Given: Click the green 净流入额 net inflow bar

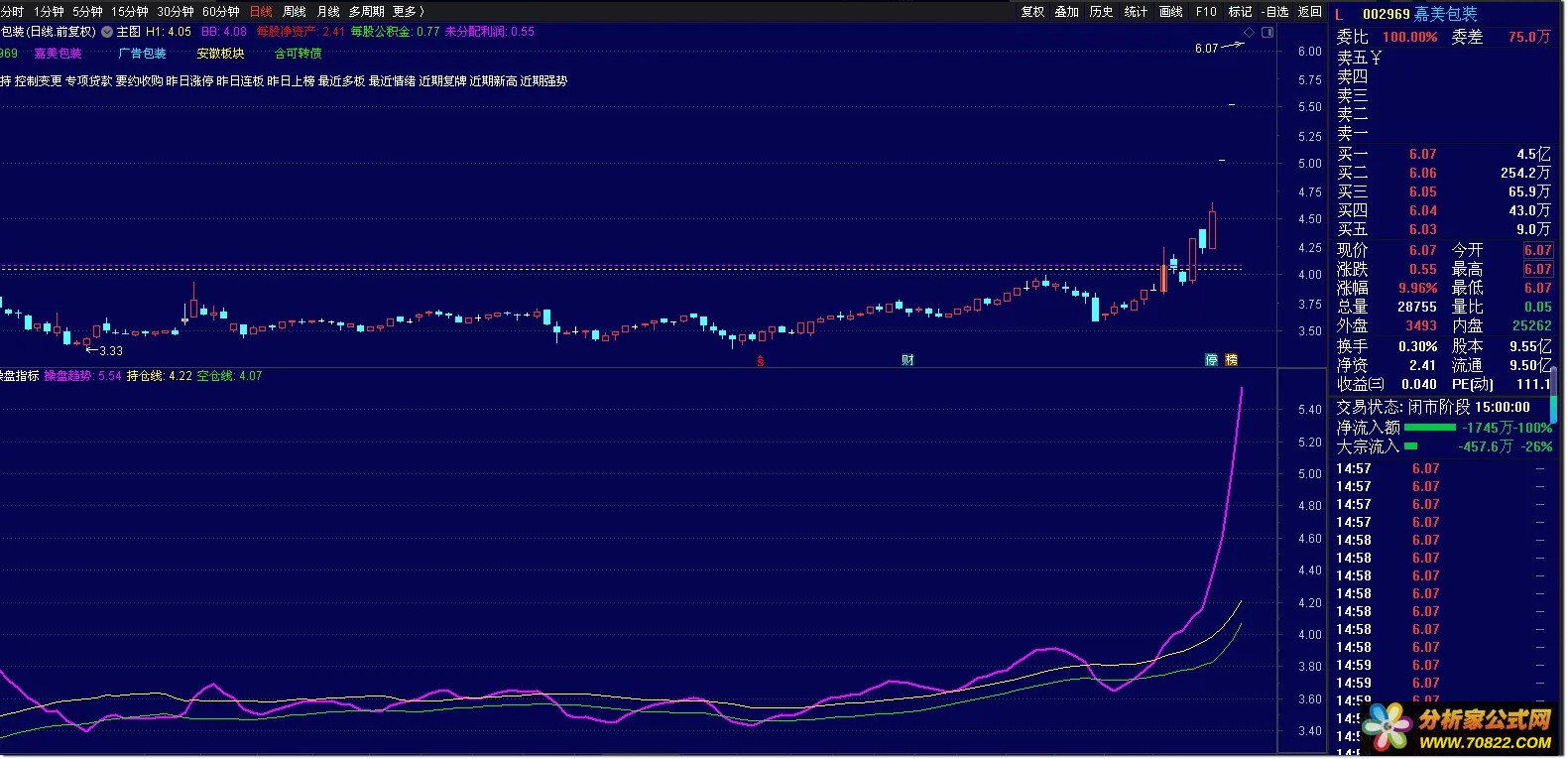Looking at the screenshot, I should (1430, 428).
